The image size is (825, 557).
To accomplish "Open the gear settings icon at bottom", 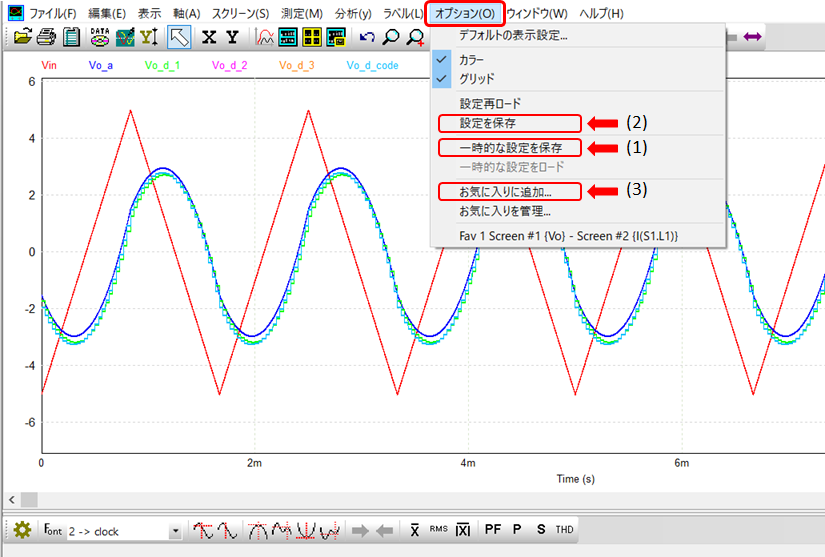I will [22, 530].
